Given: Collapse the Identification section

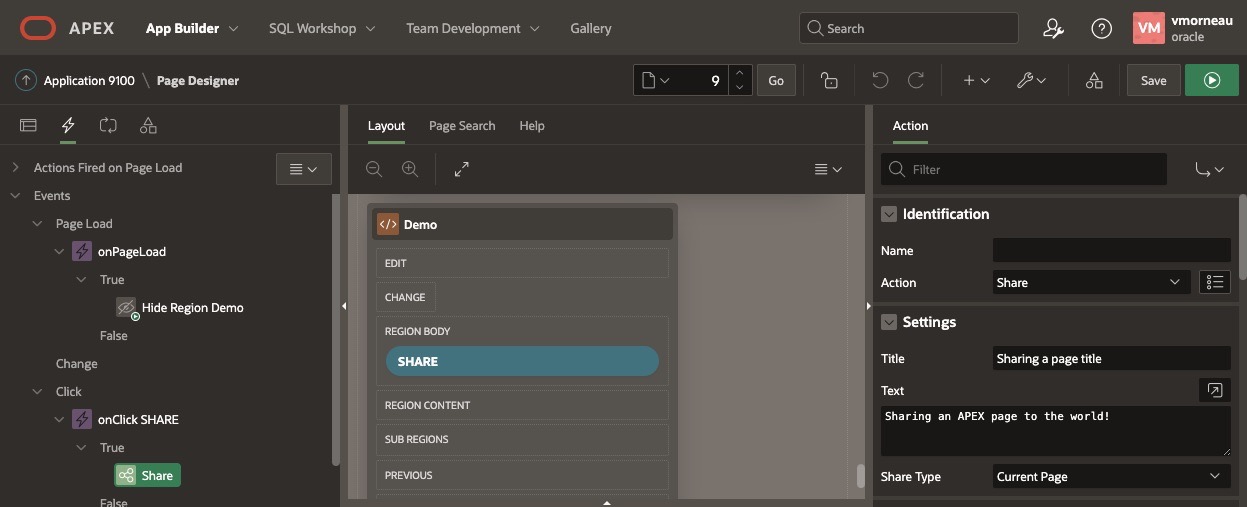Looking at the screenshot, I should (888, 214).
